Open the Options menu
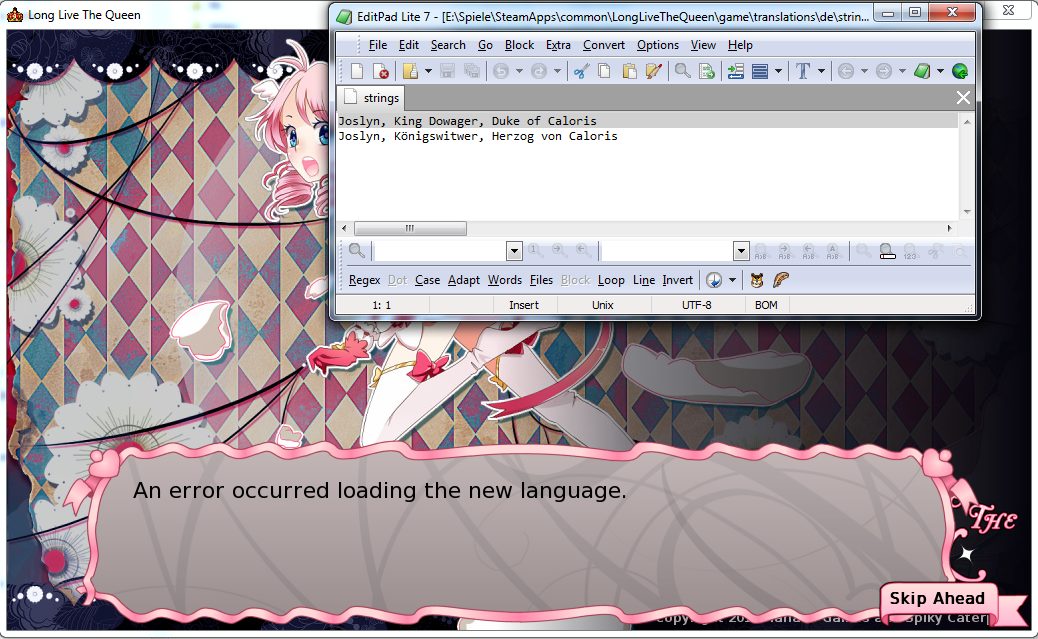The height and width of the screenshot is (639, 1038). point(657,45)
